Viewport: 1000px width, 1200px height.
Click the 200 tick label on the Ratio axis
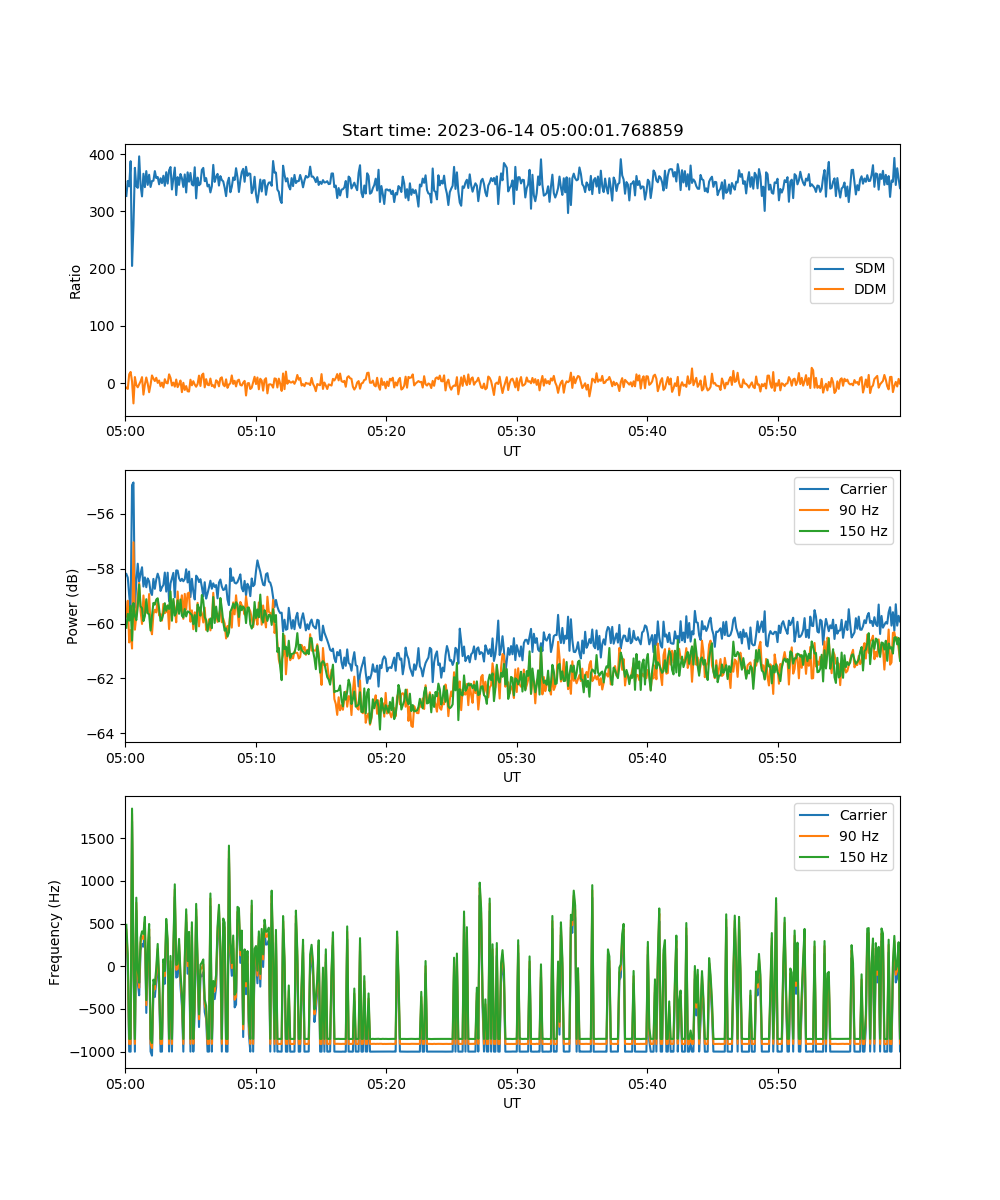pos(104,269)
